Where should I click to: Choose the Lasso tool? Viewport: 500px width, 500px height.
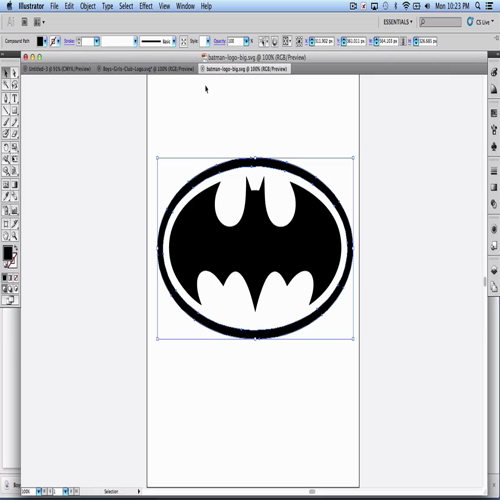14,85
